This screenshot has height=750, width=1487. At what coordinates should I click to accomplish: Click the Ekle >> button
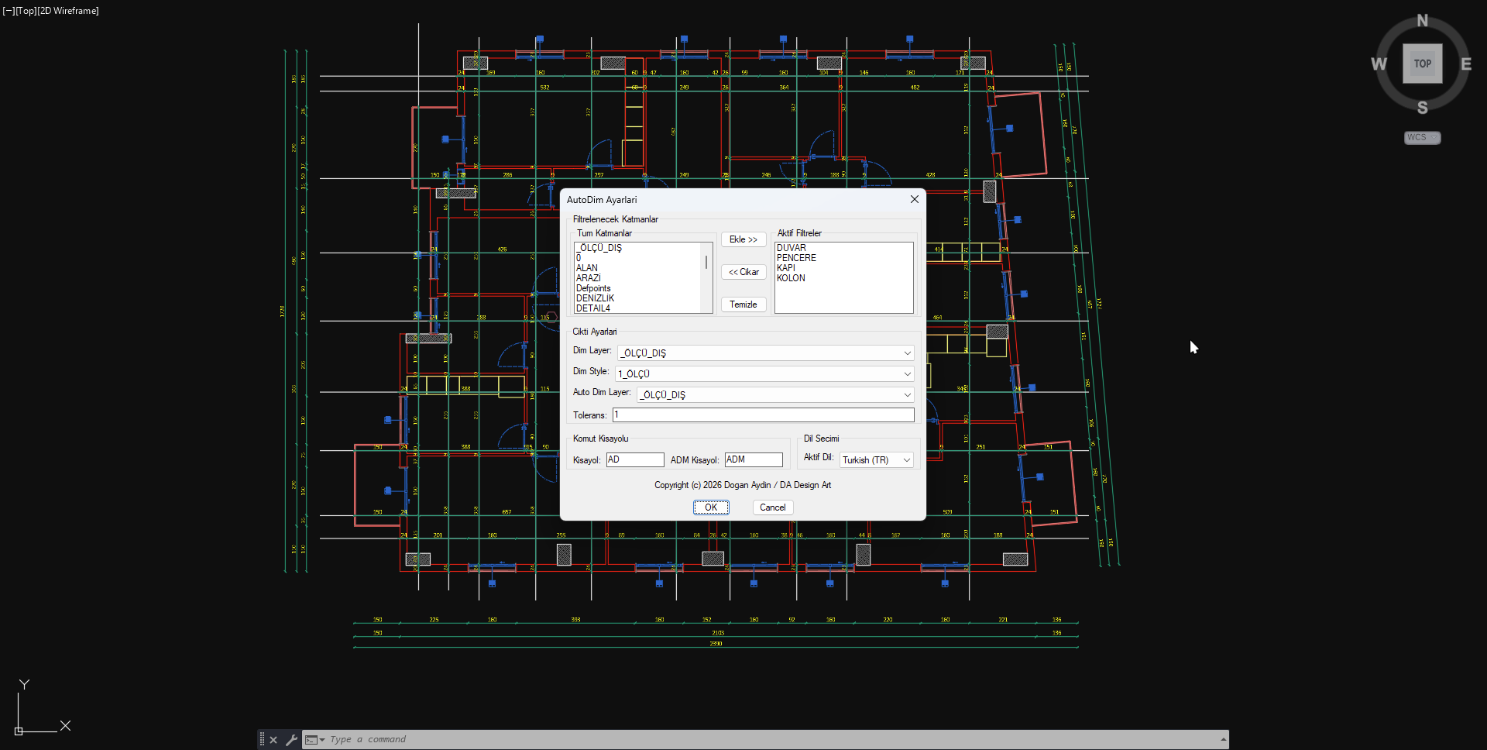[x=743, y=240]
